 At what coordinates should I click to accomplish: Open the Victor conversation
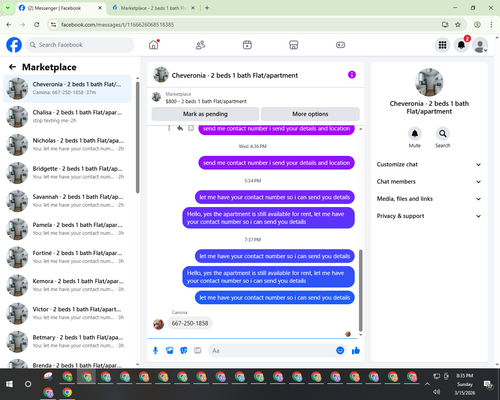point(68,313)
